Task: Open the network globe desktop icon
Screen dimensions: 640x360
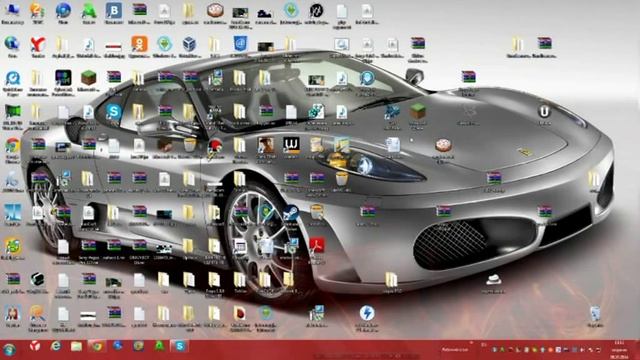Action: coord(12,44)
